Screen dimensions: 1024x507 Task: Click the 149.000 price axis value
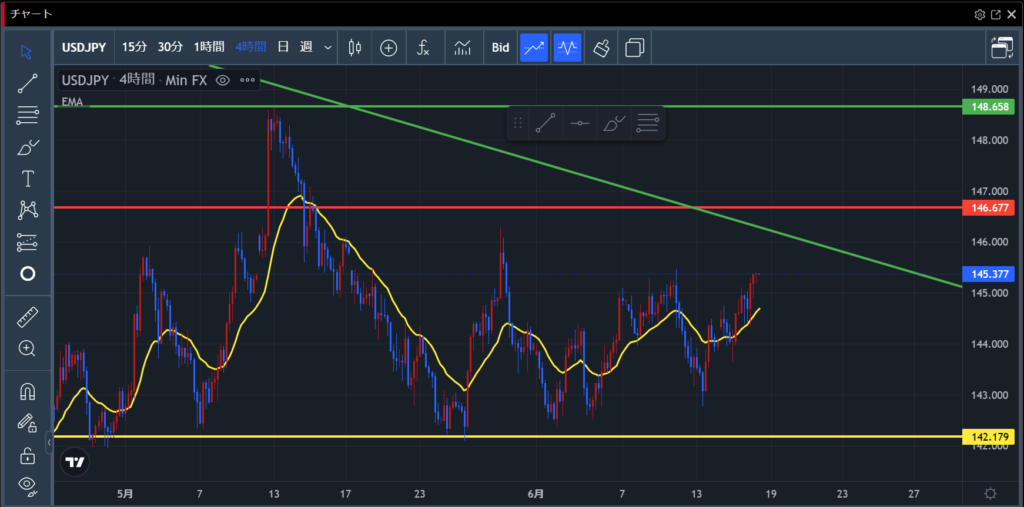tap(988, 89)
